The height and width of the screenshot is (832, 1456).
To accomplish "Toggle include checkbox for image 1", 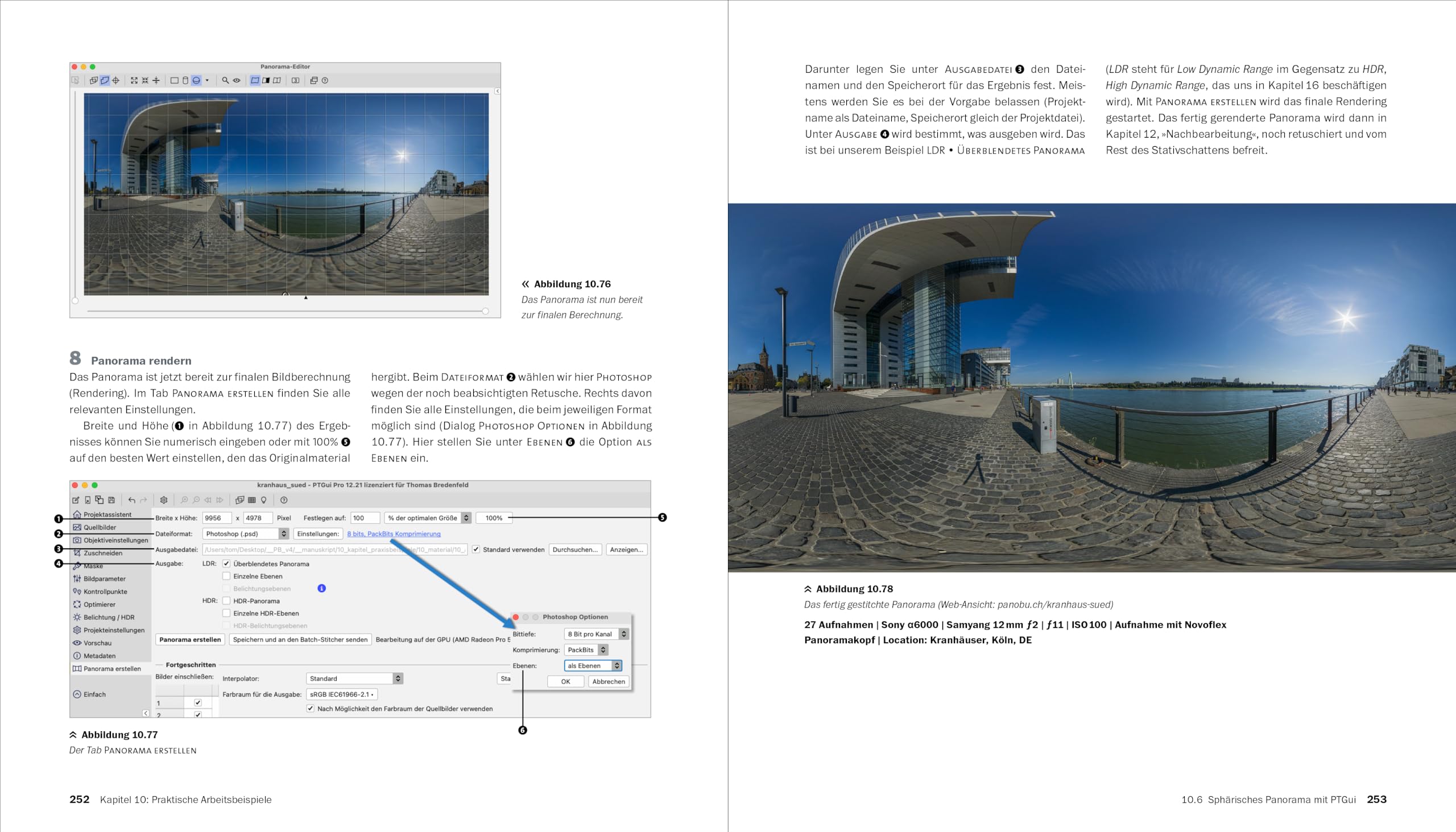I will [x=198, y=703].
